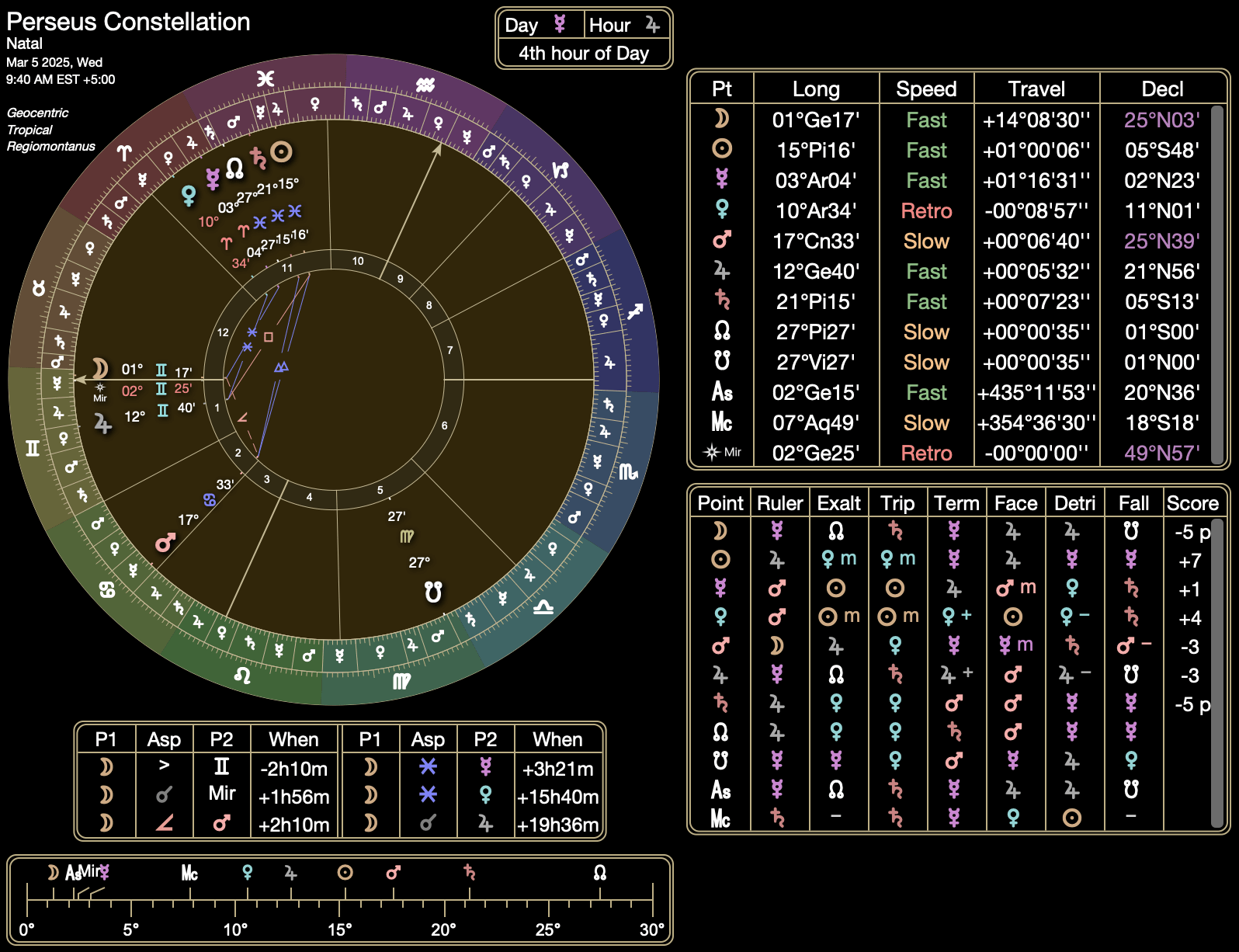
Task: Select the Score column header in dignities table
Action: (1192, 503)
